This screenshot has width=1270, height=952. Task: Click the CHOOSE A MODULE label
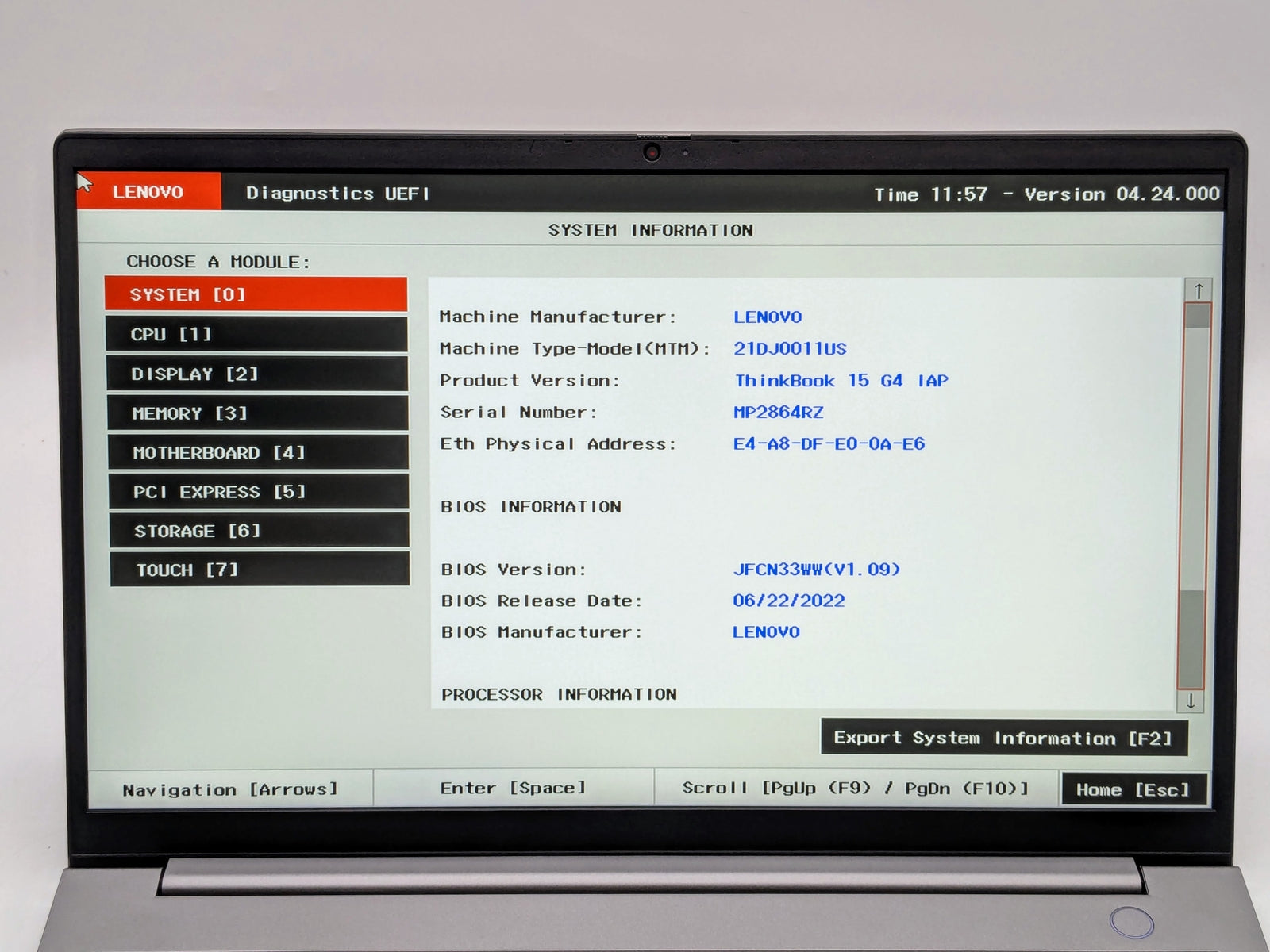coord(218,261)
